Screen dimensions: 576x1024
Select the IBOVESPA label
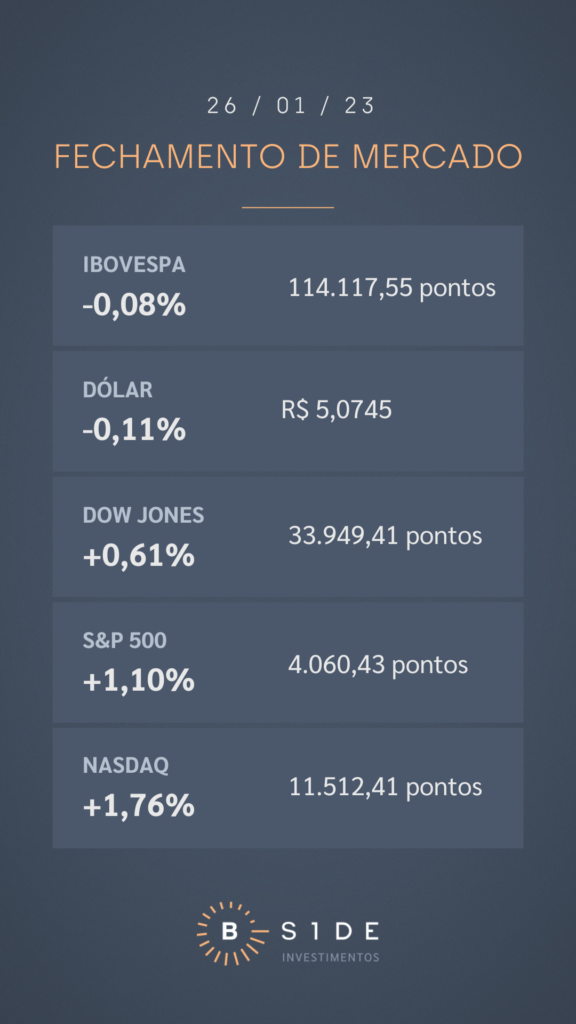(135, 264)
